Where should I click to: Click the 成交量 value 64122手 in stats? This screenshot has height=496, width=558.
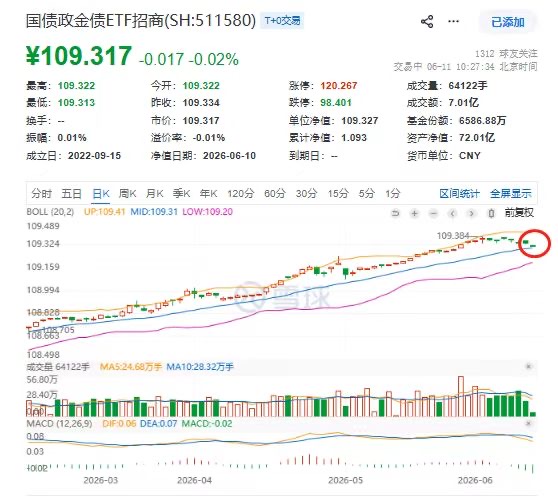coord(468,85)
